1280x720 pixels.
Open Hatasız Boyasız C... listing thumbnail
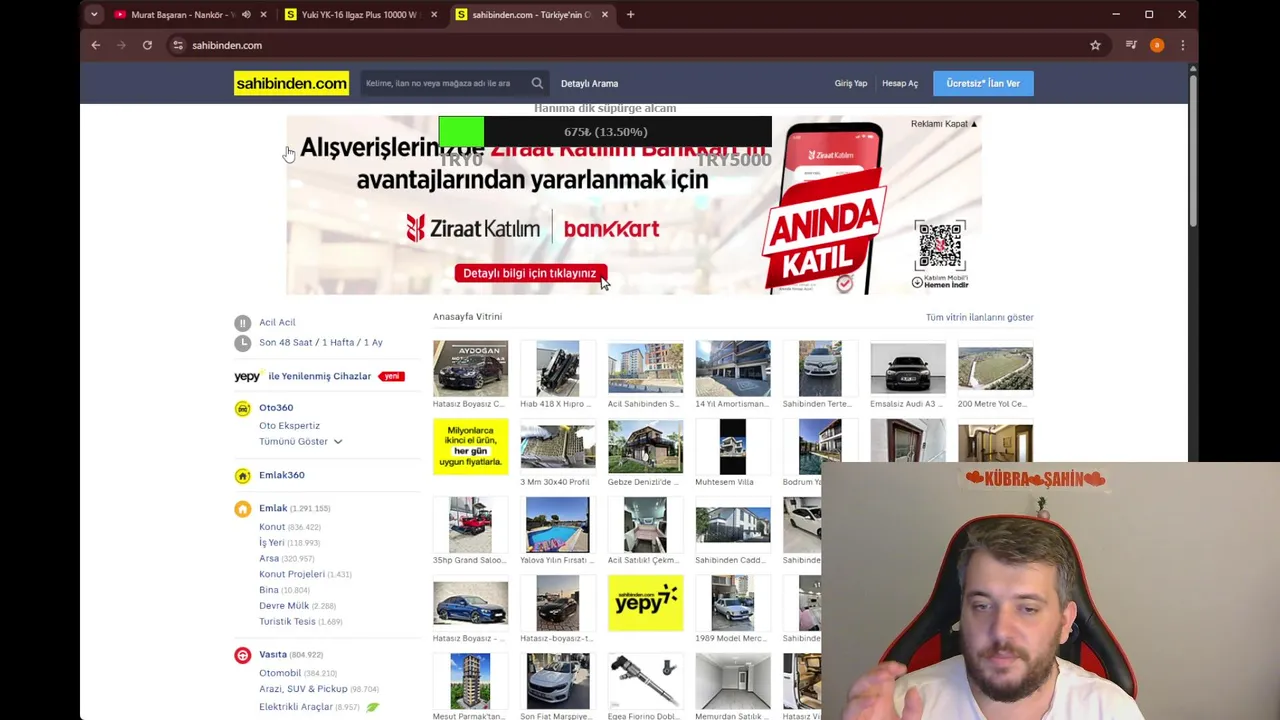[x=470, y=368]
